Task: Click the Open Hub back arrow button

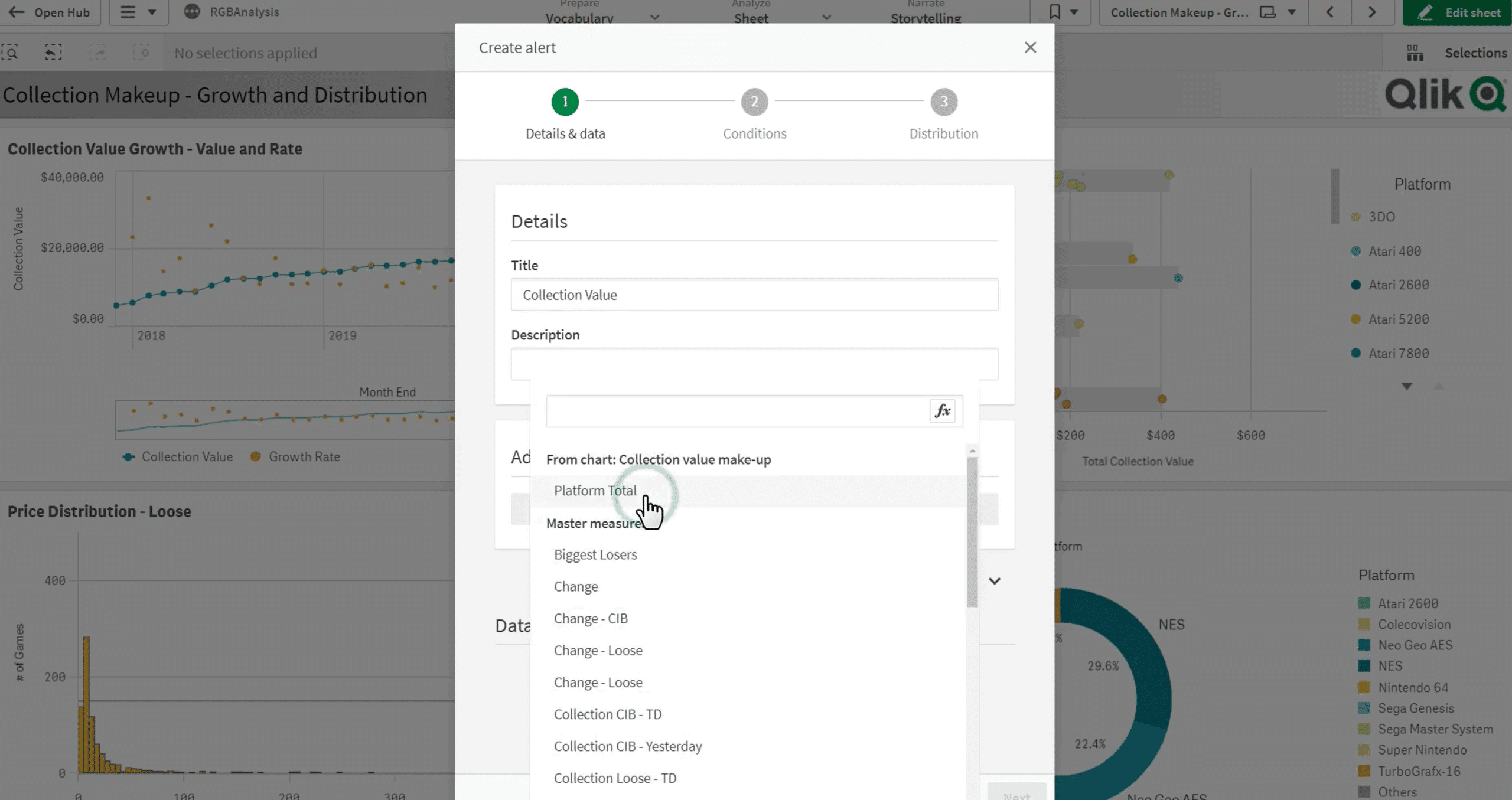Action: point(50,12)
